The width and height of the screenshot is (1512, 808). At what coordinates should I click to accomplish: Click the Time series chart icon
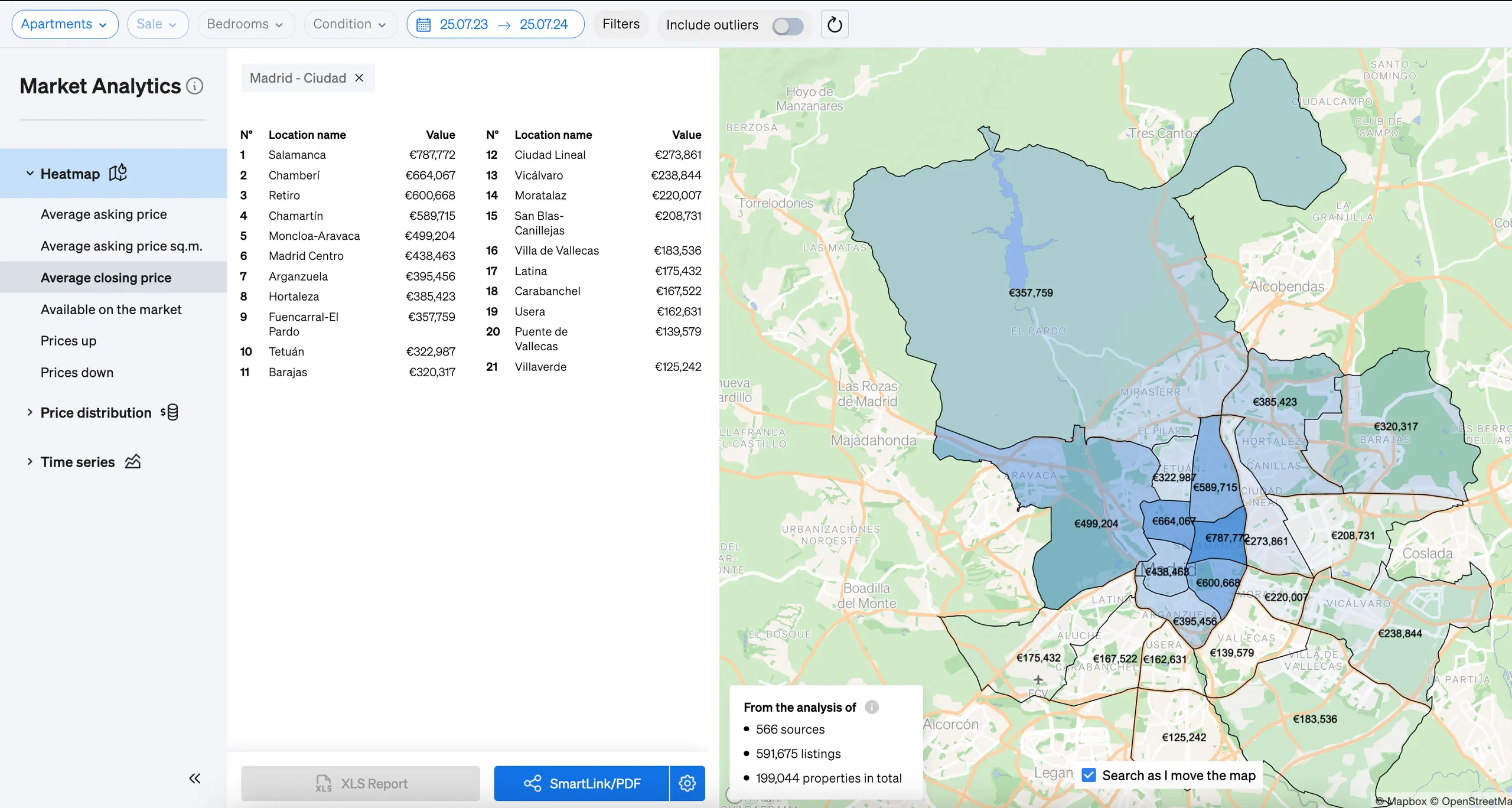coord(133,461)
